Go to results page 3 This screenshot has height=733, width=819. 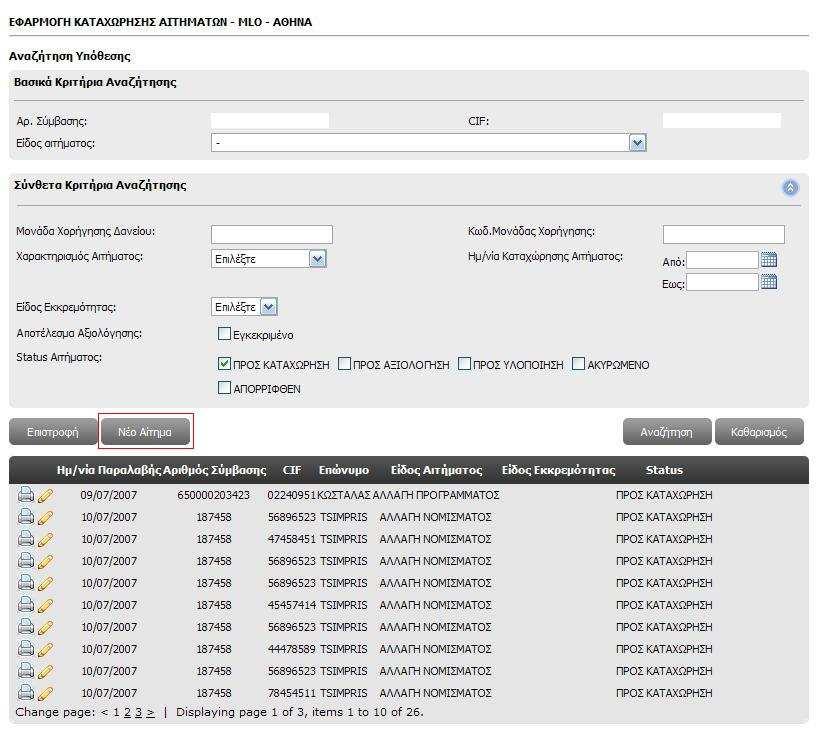point(138,712)
